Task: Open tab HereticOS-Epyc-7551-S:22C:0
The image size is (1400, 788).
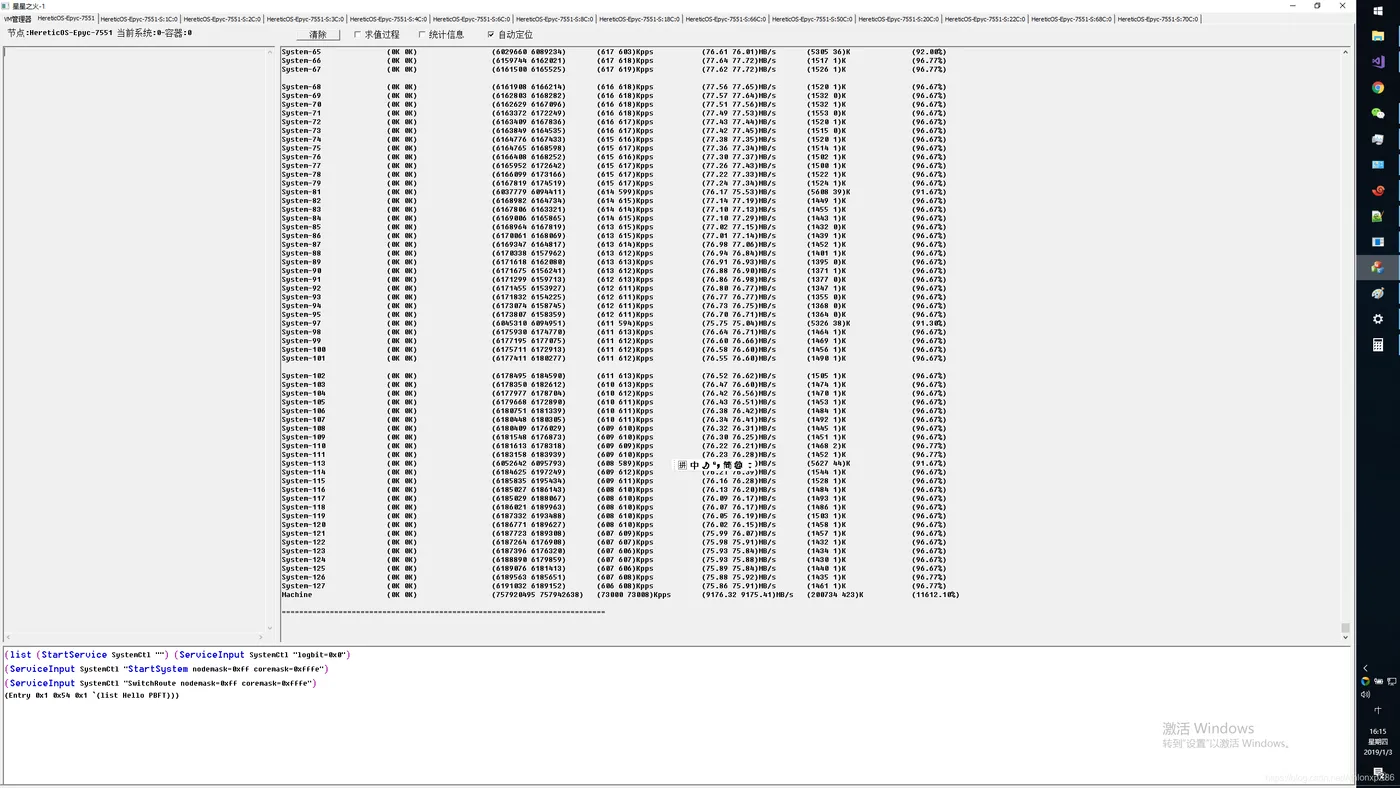Action: (x=985, y=19)
